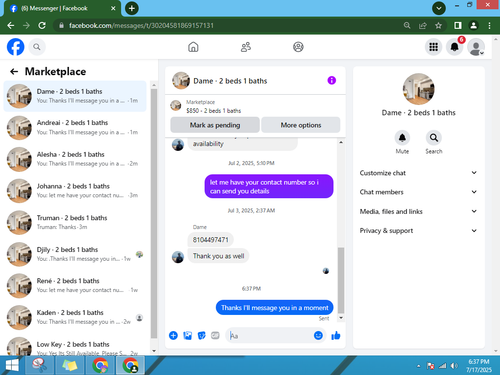Open the Facebook menu grid icon

pyautogui.click(x=433, y=47)
